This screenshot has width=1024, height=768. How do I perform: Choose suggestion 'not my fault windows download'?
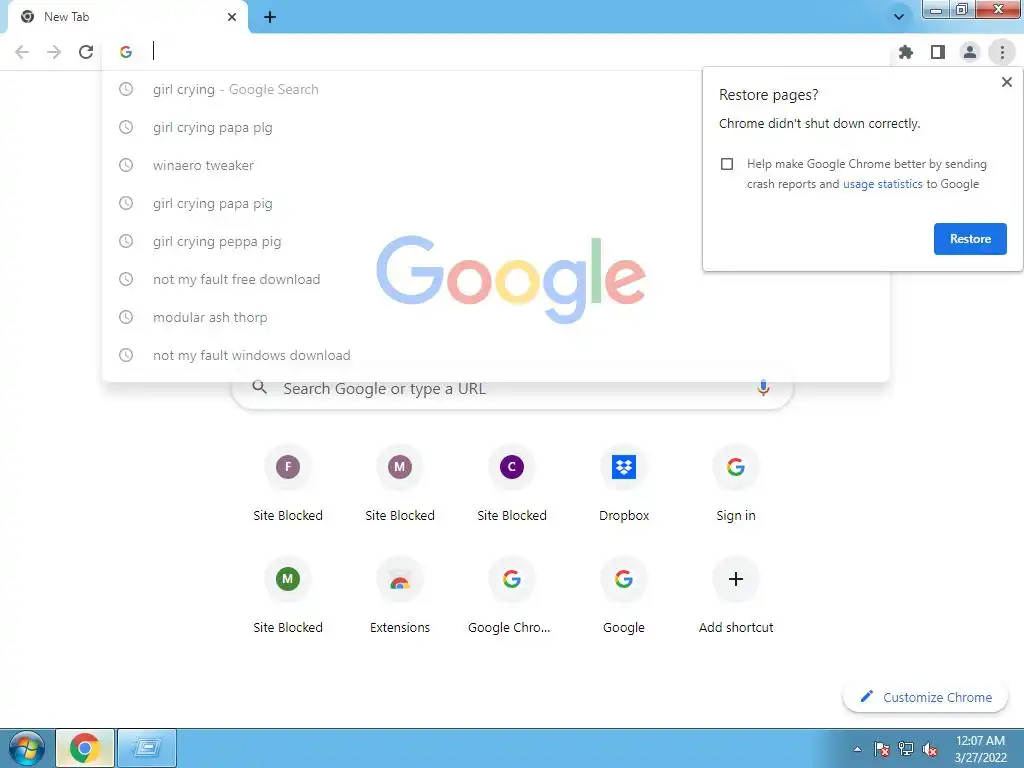[496, 355]
